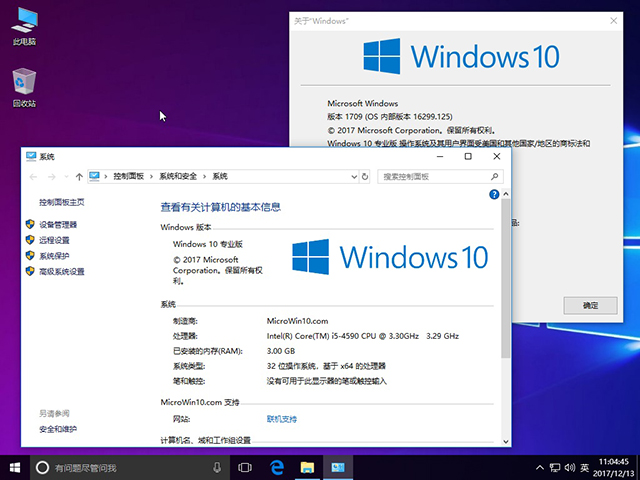Click the 系统 breadcrumb segment
The height and width of the screenshot is (480, 640).
220,176
